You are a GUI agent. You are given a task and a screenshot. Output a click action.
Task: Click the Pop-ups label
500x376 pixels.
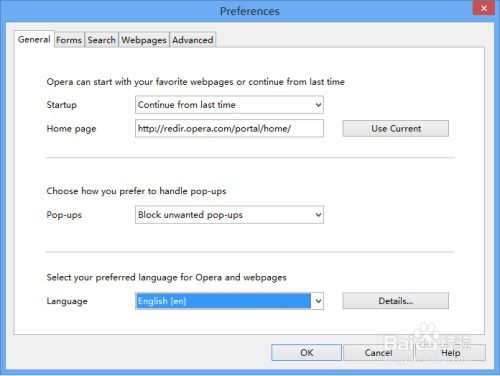tap(64, 215)
